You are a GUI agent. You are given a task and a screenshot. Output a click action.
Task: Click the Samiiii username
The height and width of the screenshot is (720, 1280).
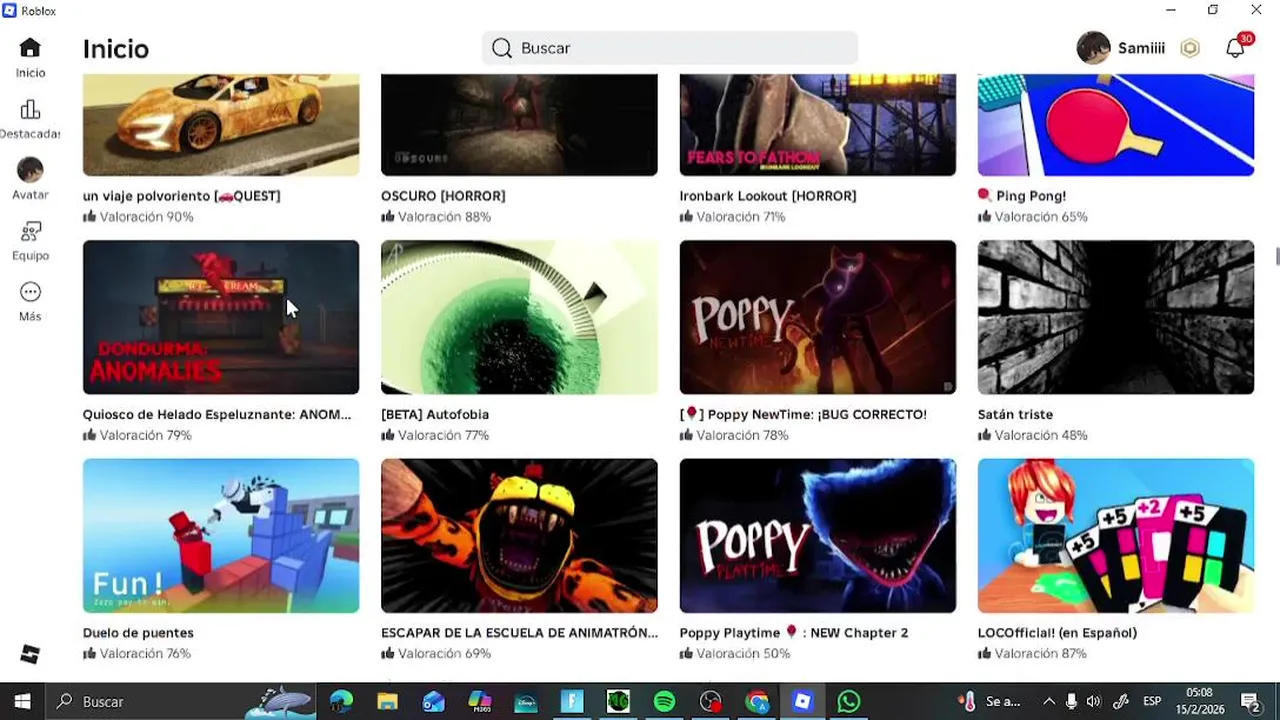coord(1141,48)
